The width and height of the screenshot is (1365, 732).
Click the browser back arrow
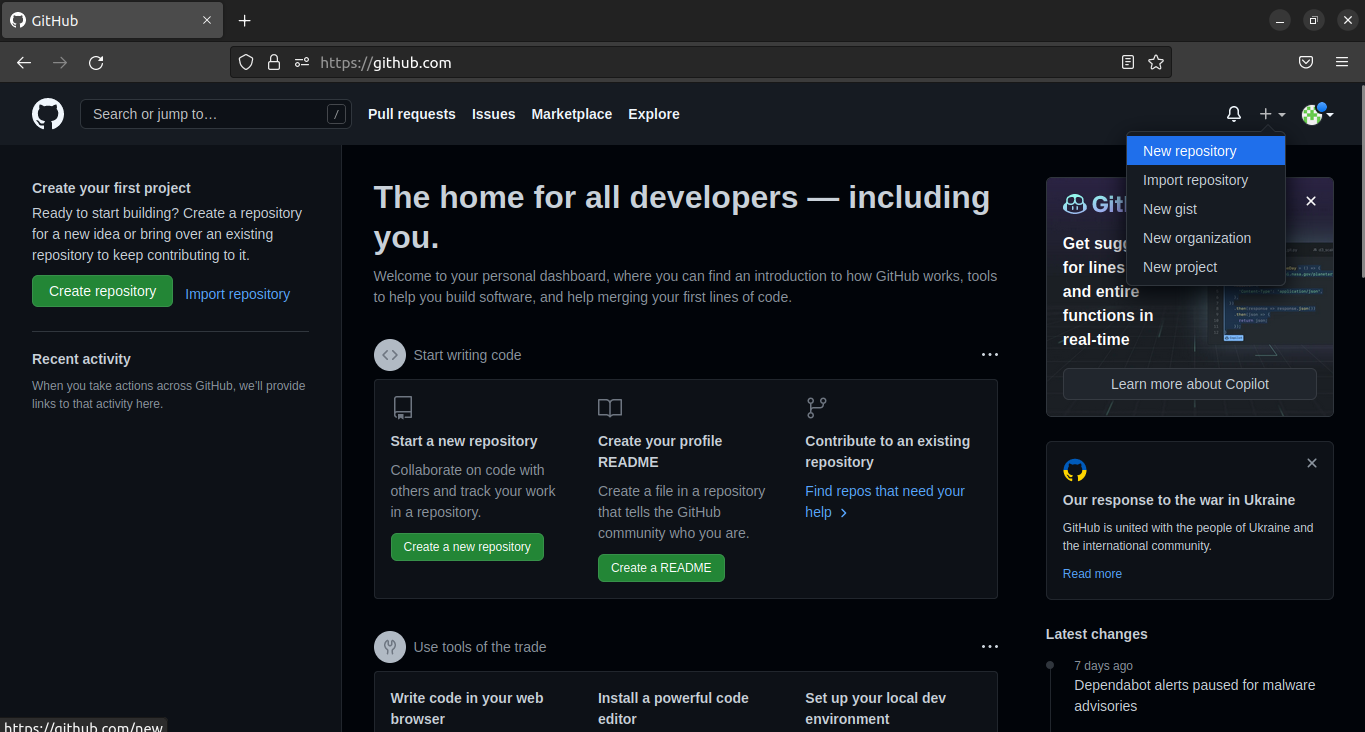coord(24,62)
